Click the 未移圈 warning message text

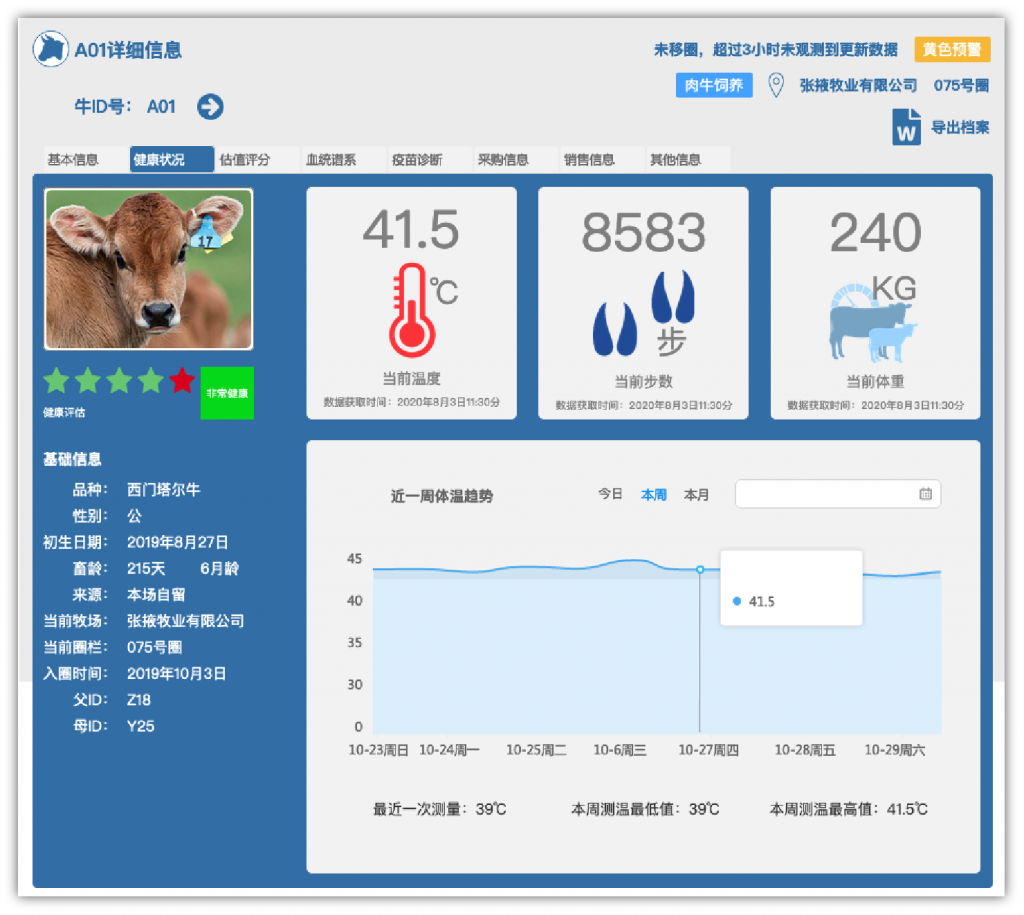775,50
